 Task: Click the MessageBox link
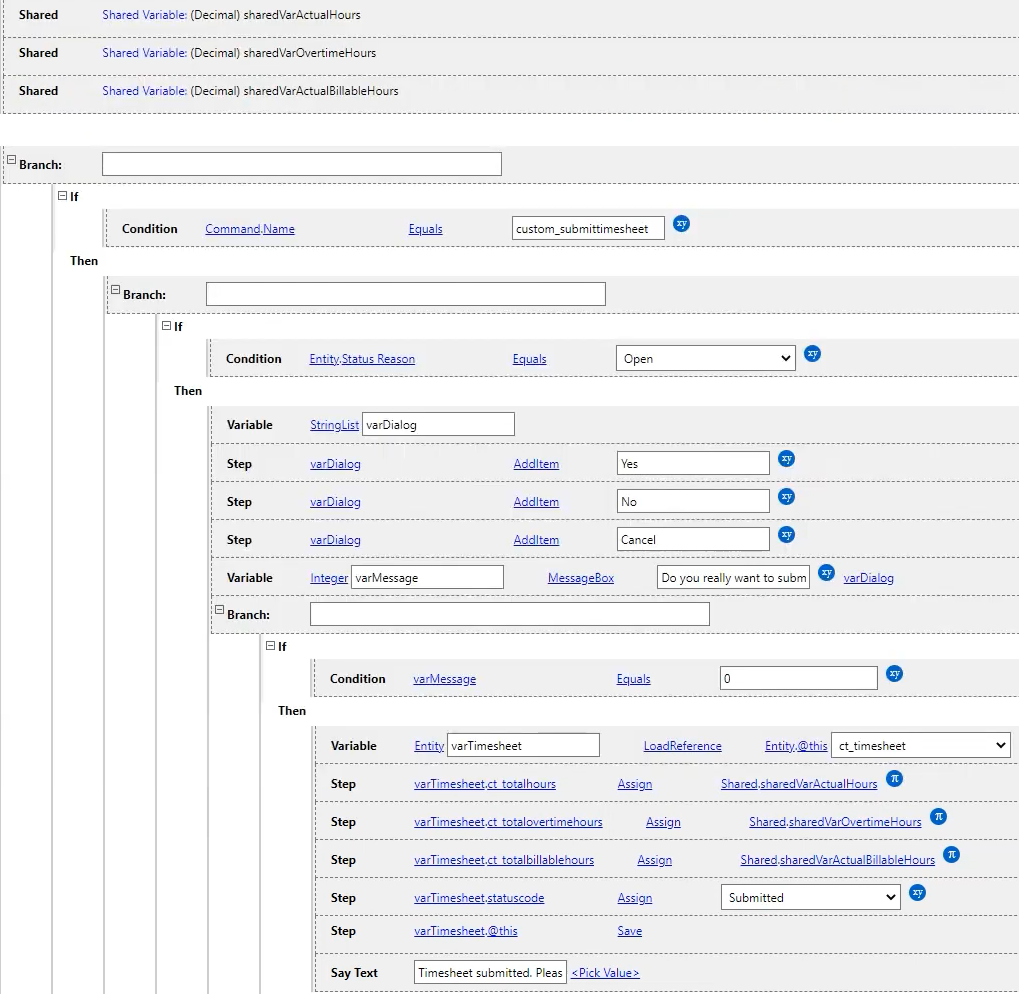580,578
